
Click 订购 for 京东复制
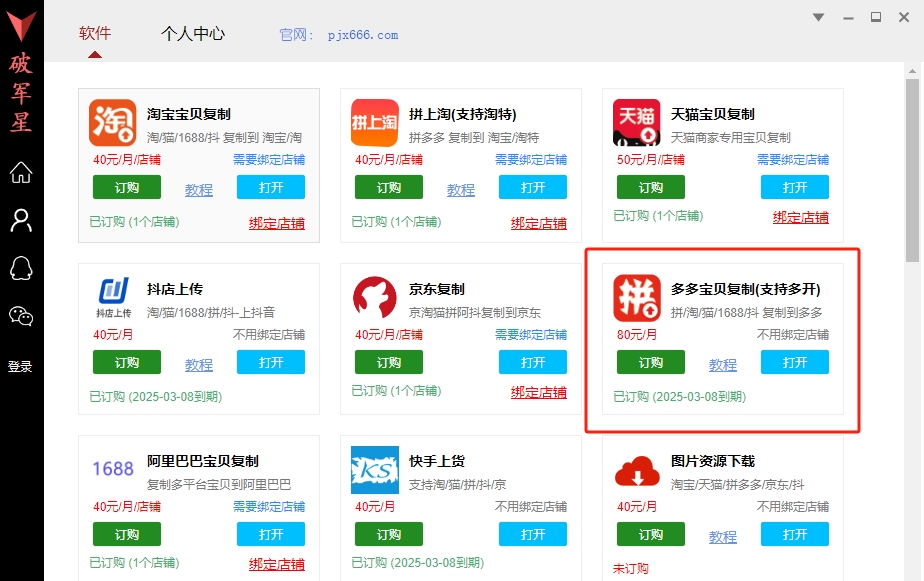point(389,362)
